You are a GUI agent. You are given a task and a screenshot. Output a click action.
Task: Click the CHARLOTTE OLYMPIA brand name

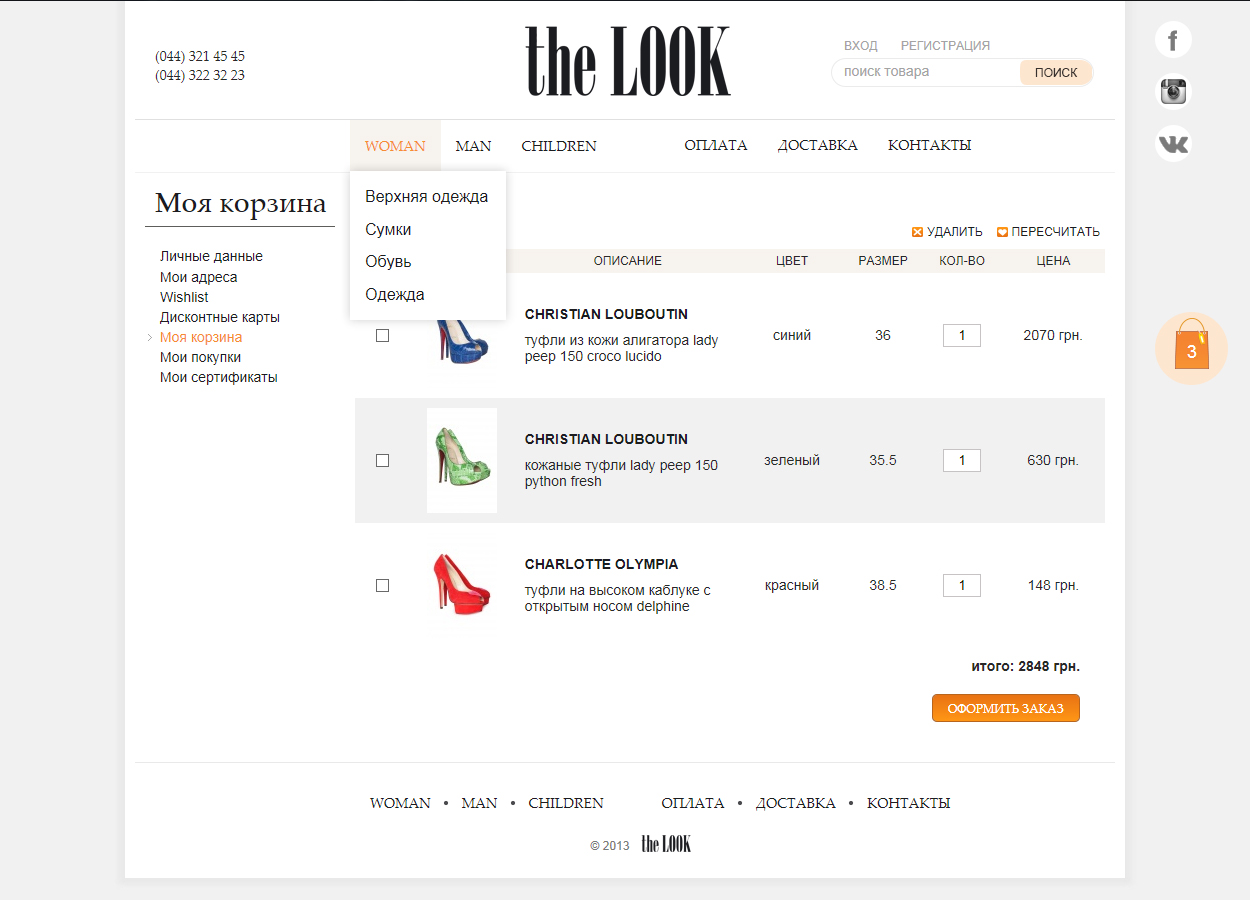tap(602, 565)
